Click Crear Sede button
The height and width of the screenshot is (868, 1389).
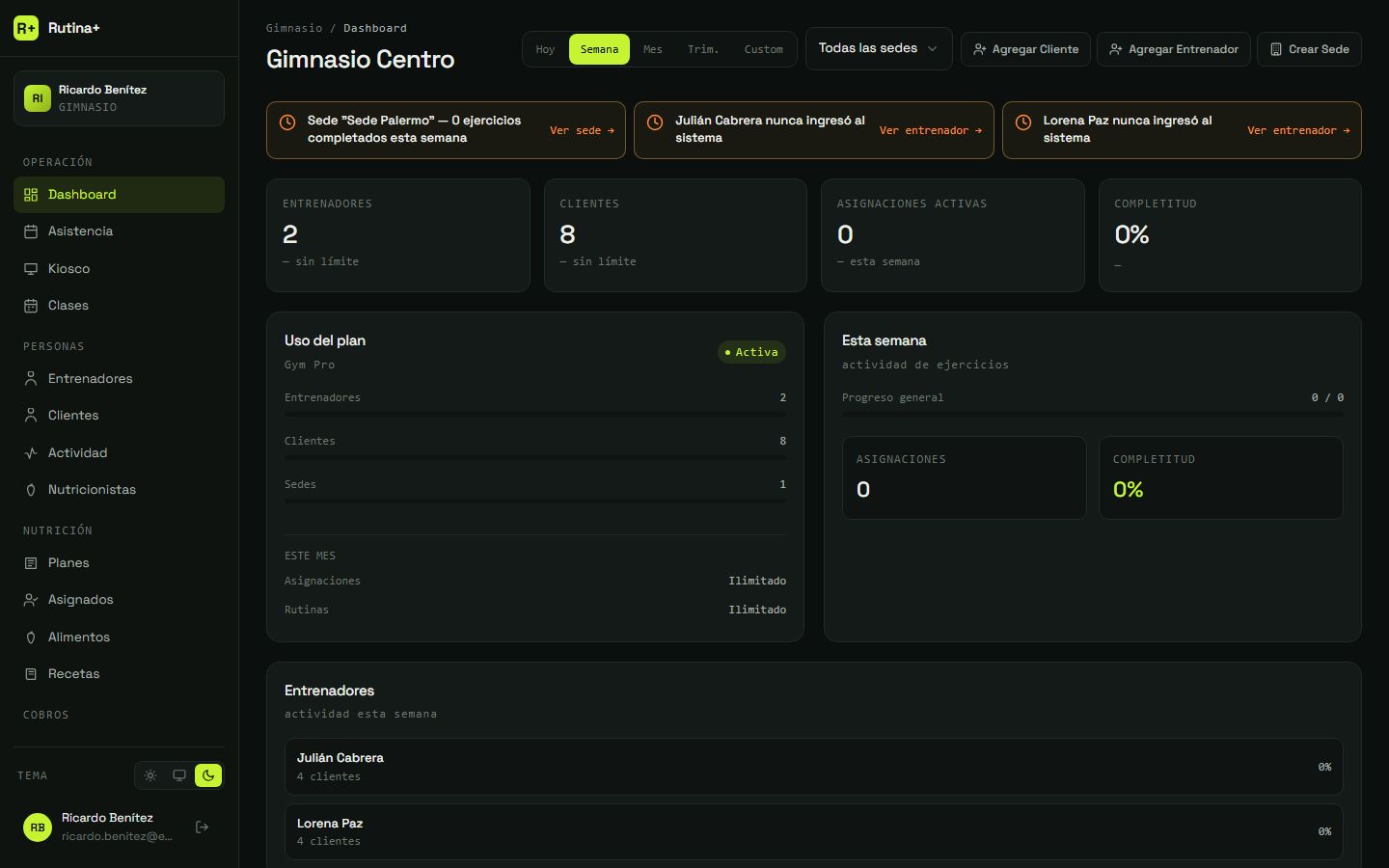click(x=1309, y=49)
